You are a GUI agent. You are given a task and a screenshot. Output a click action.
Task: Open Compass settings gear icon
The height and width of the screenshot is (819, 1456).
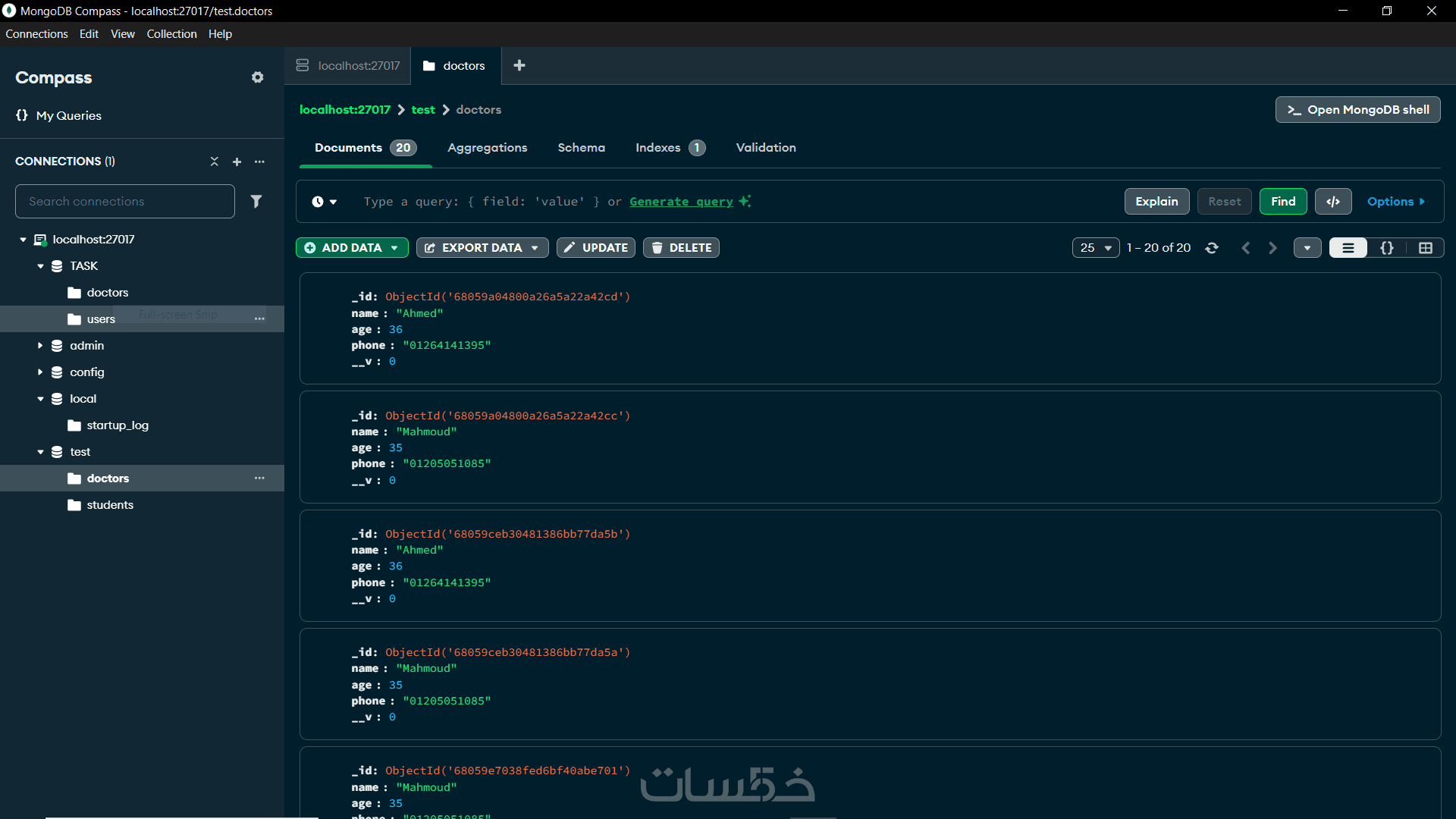258,77
